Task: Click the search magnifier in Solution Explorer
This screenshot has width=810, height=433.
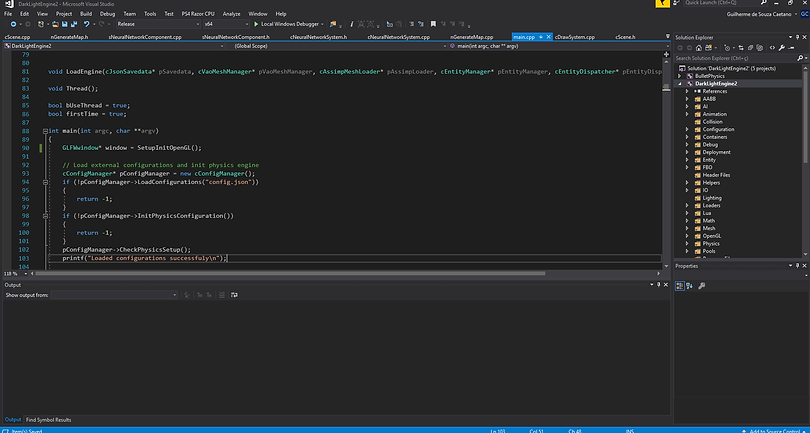Action: click(x=800, y=58)
